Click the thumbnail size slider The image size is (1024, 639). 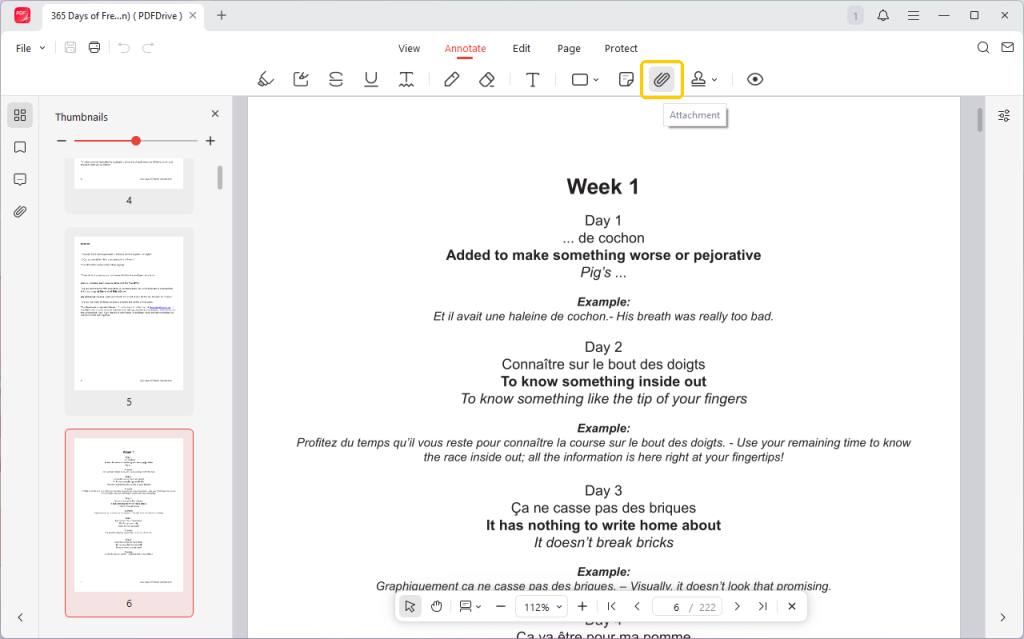click(136, 141)
